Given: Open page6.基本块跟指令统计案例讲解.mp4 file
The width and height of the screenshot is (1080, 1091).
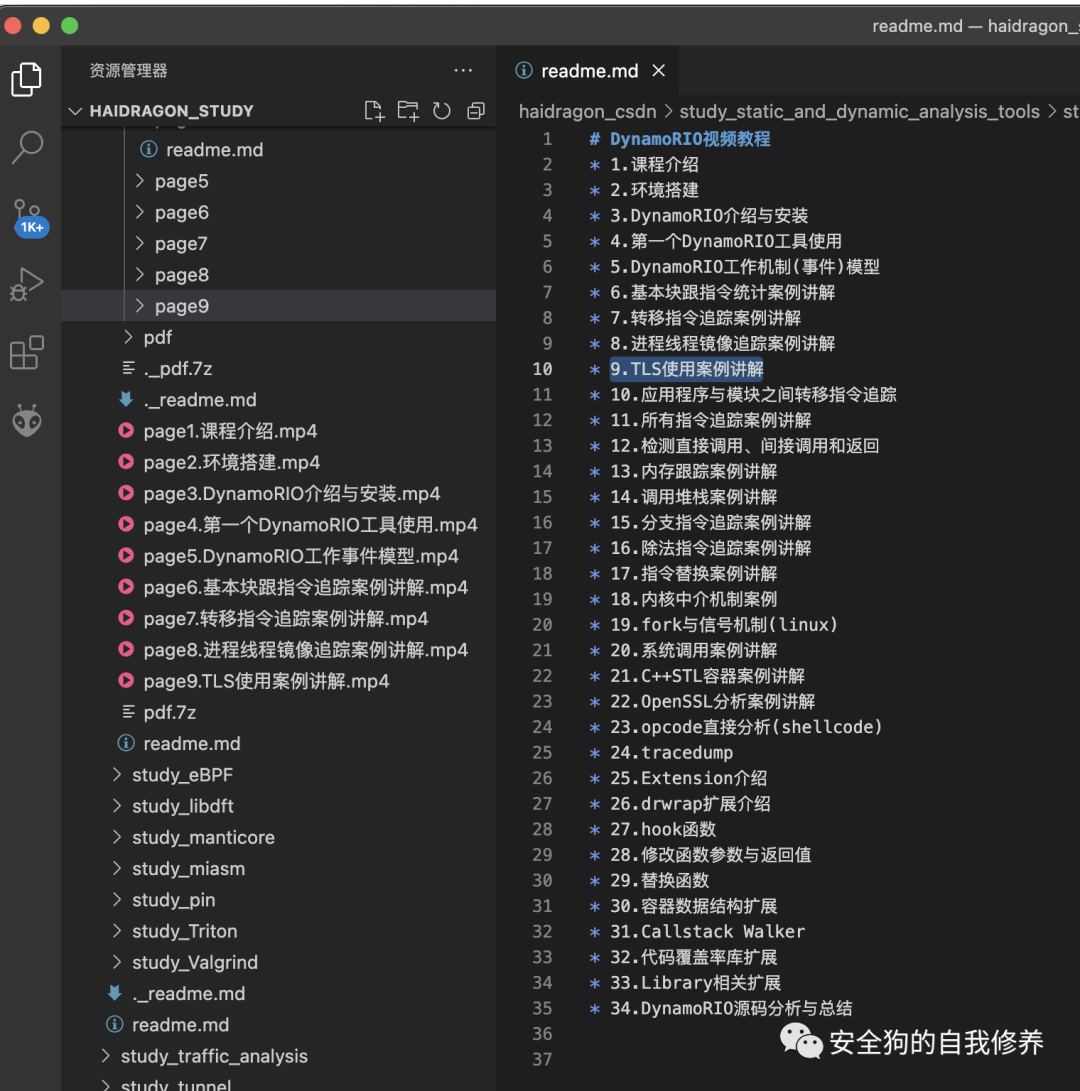Looking at the screenshot, I should coord(278,587).
